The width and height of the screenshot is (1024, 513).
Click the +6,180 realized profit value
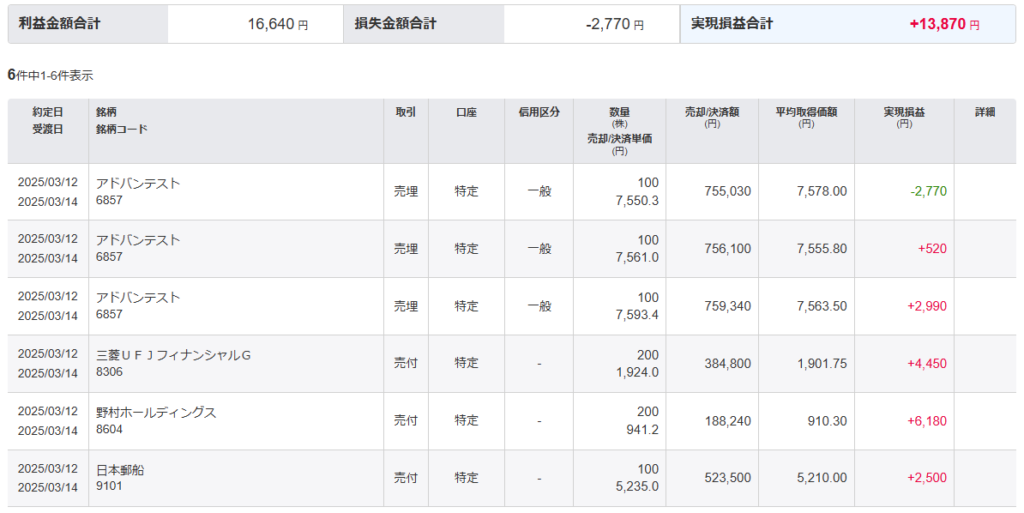[x=927, y=421]
